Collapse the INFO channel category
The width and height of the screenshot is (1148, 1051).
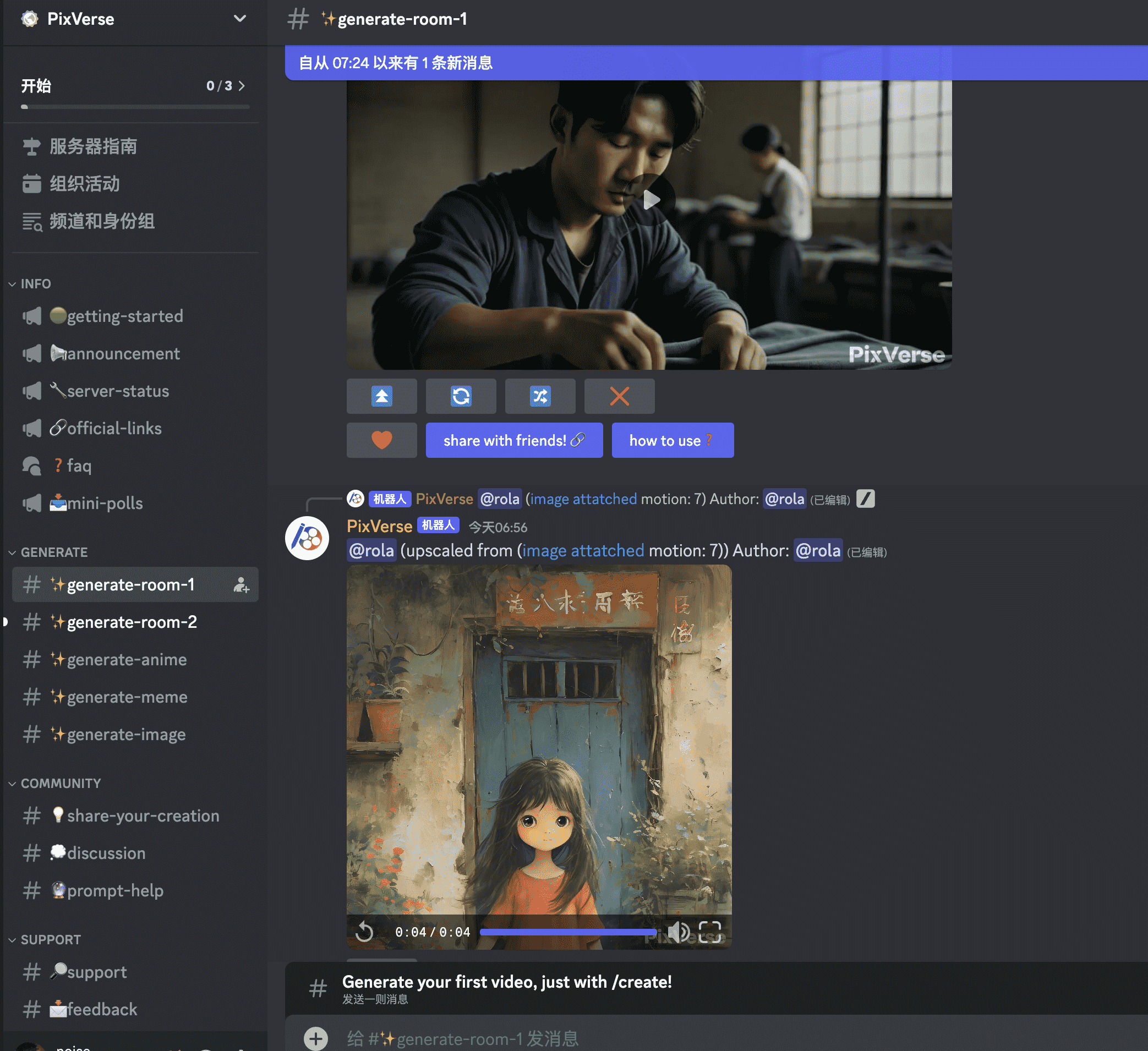[x=35, y=283]
